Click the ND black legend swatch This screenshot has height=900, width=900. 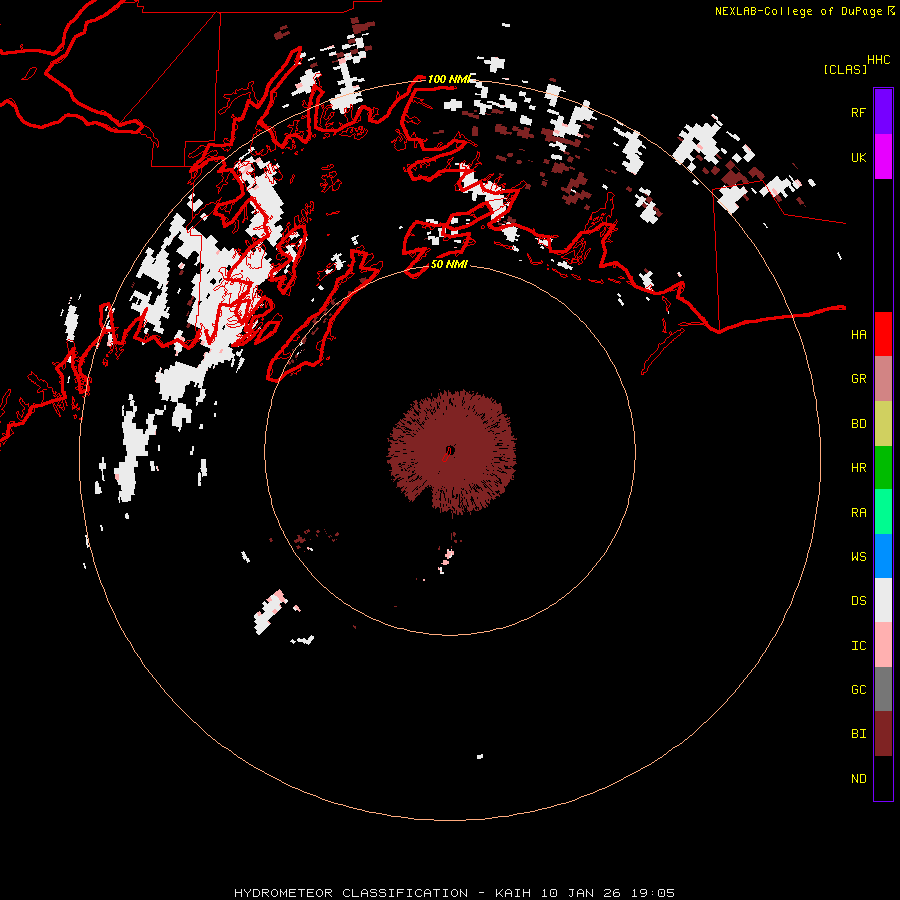883,778
